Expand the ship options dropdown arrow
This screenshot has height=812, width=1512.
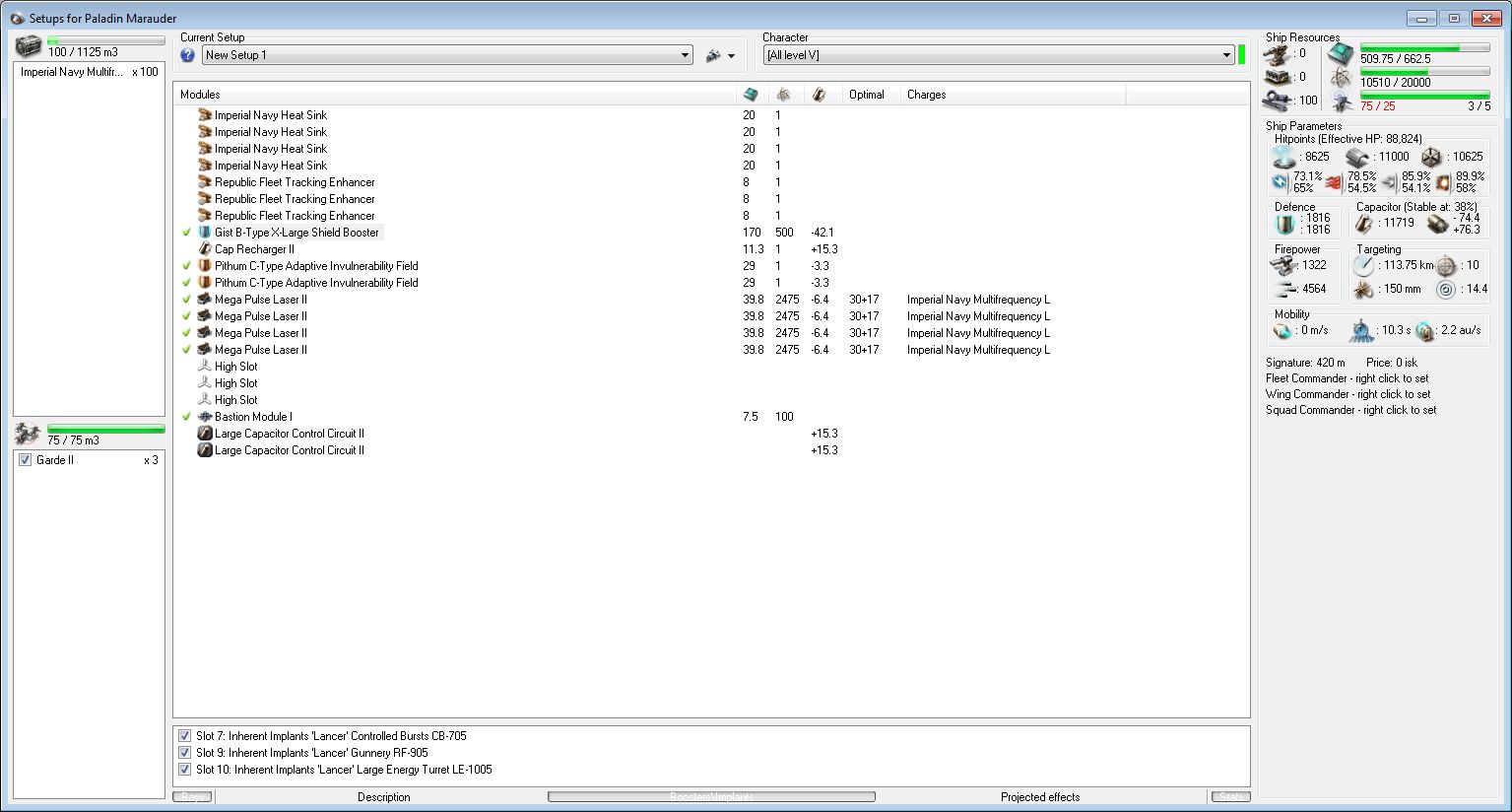[x=731, y=56]
